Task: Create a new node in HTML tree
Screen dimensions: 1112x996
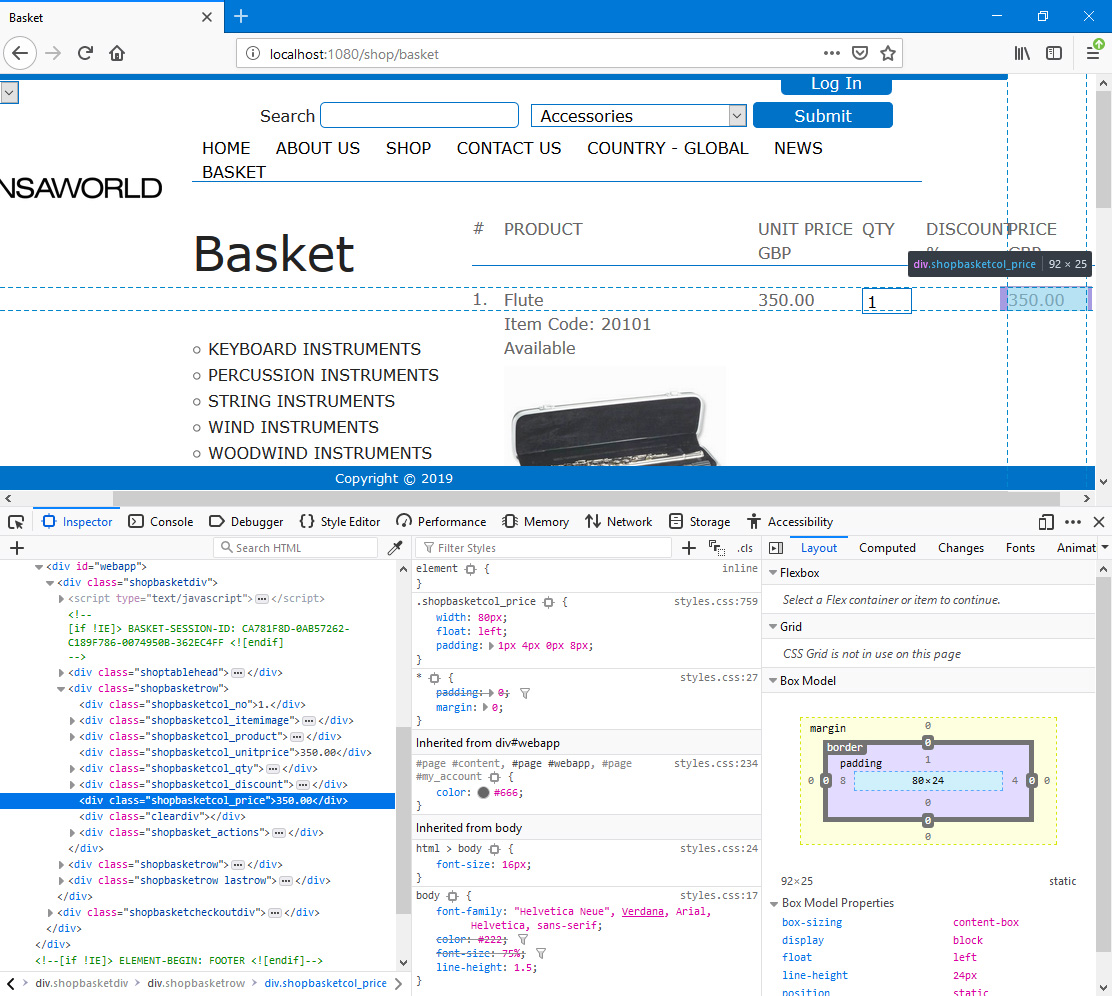Action: coord(17,548)
